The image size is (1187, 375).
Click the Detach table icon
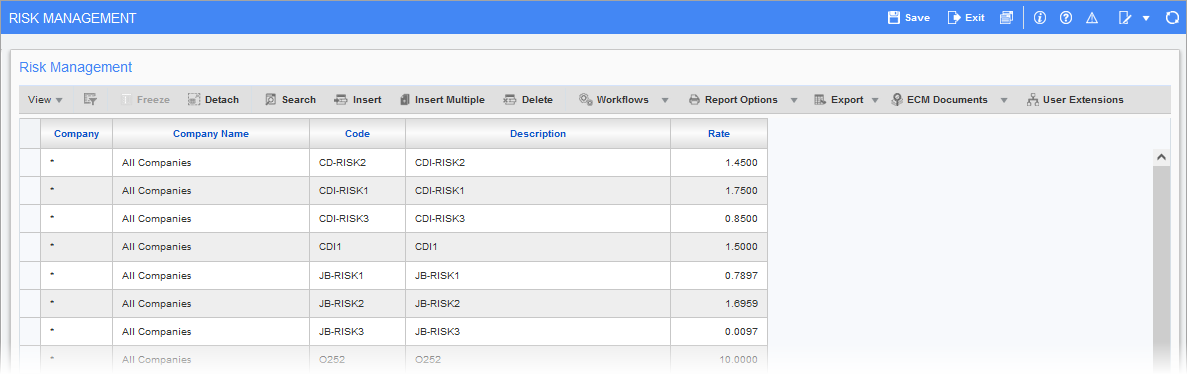tap(213, 99)
